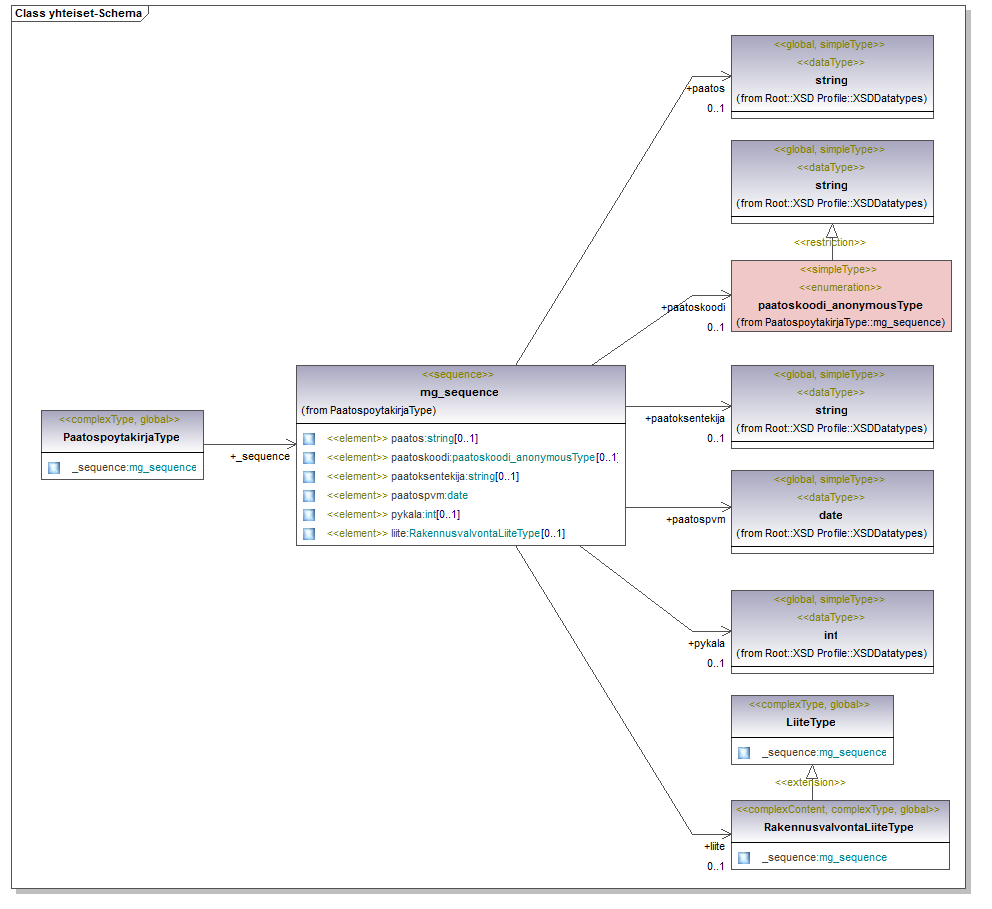Select the +_sequence association label

click(259, 457)
